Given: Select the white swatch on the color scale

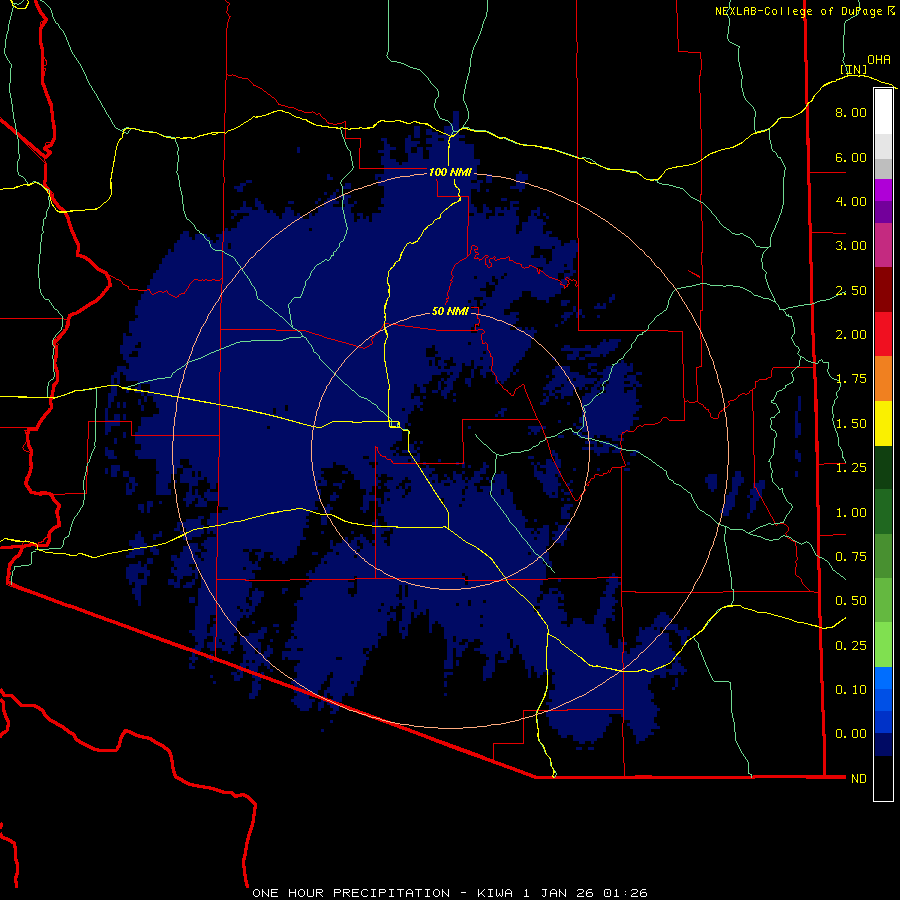Looking at the screenshot, I should pos(883,111).
